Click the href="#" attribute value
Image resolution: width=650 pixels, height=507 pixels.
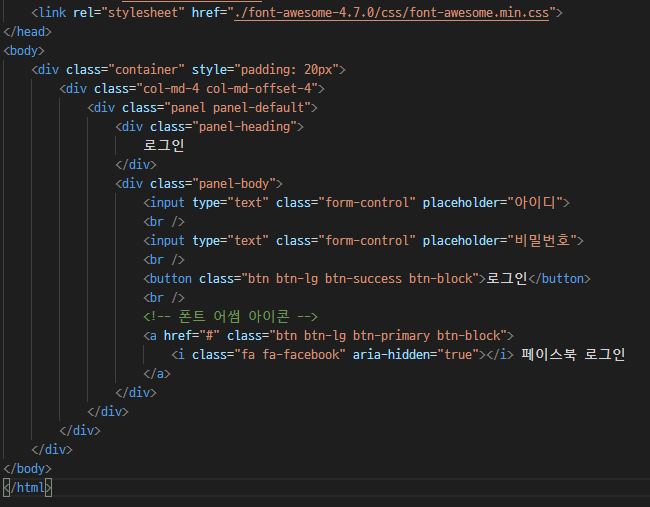point(209,335)
